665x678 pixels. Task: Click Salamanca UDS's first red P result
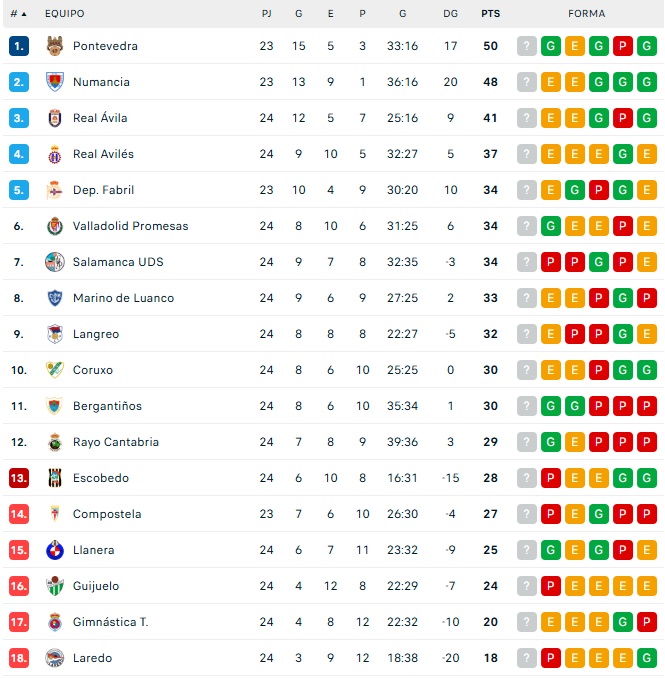551,262
